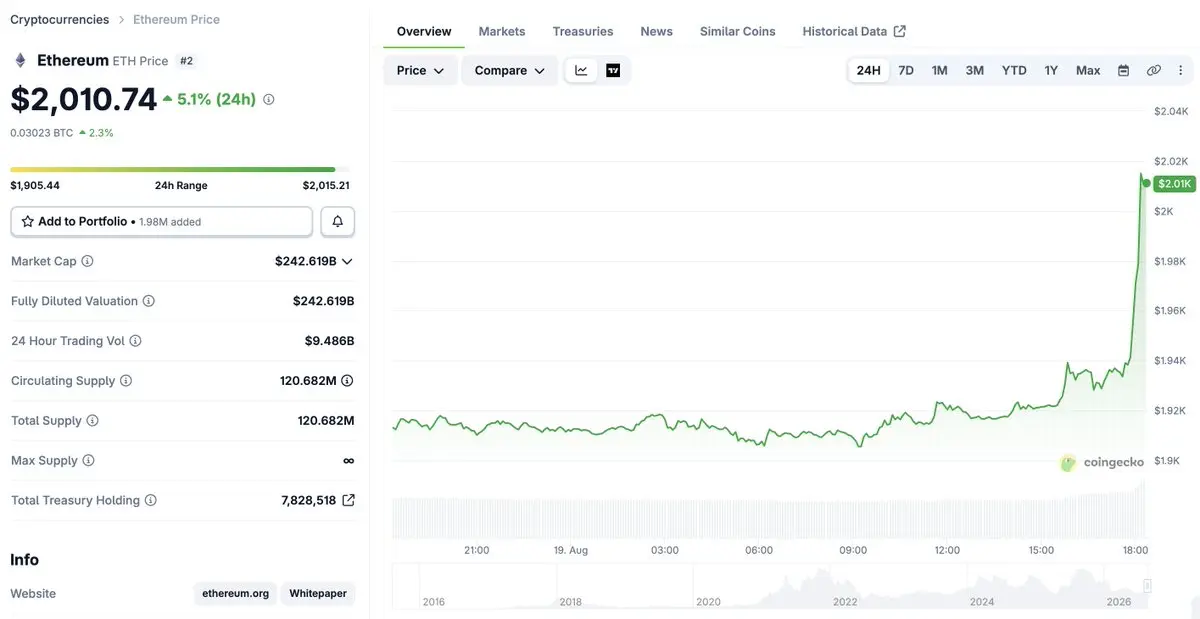Image resolution: width=1200 pixels, height=619 pixels.
Task: Open the Total Treasury Holding info icon
Action: click(151, 500)
